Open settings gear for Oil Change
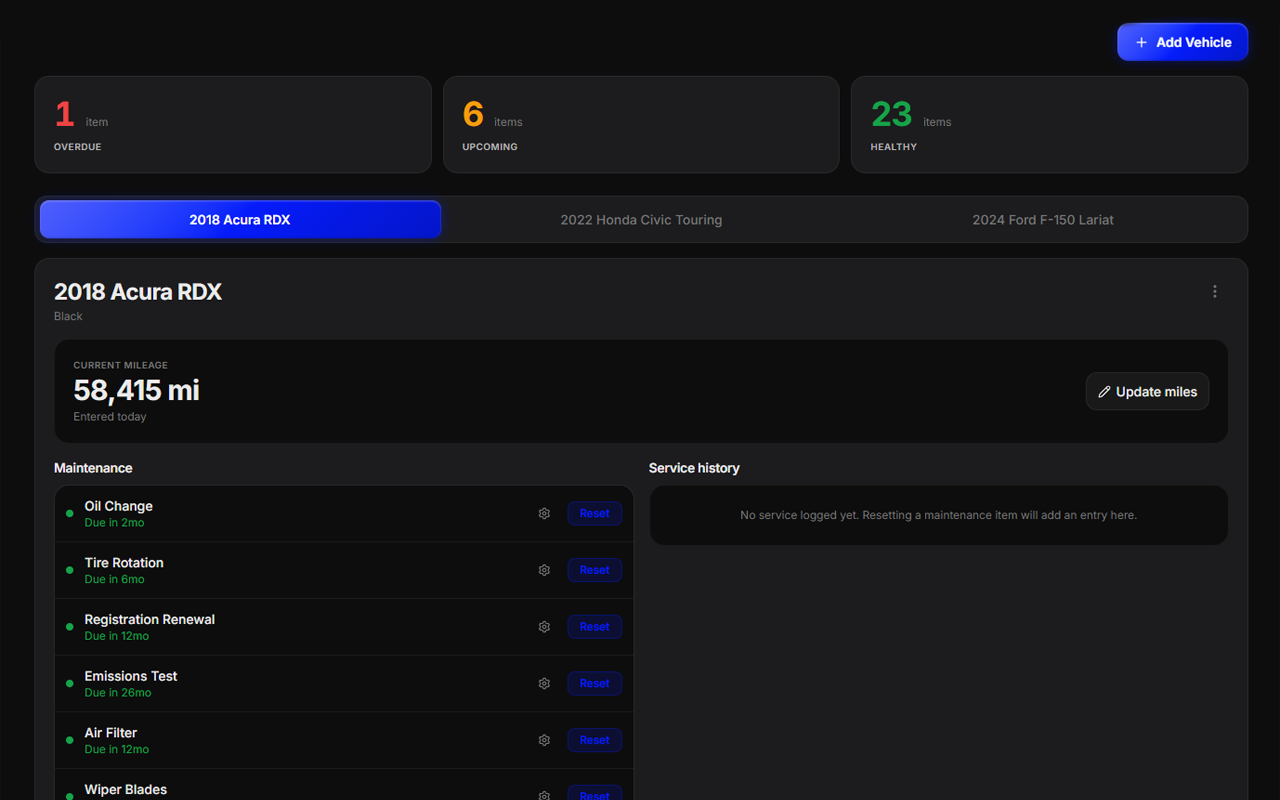 [x=544, y=513]
